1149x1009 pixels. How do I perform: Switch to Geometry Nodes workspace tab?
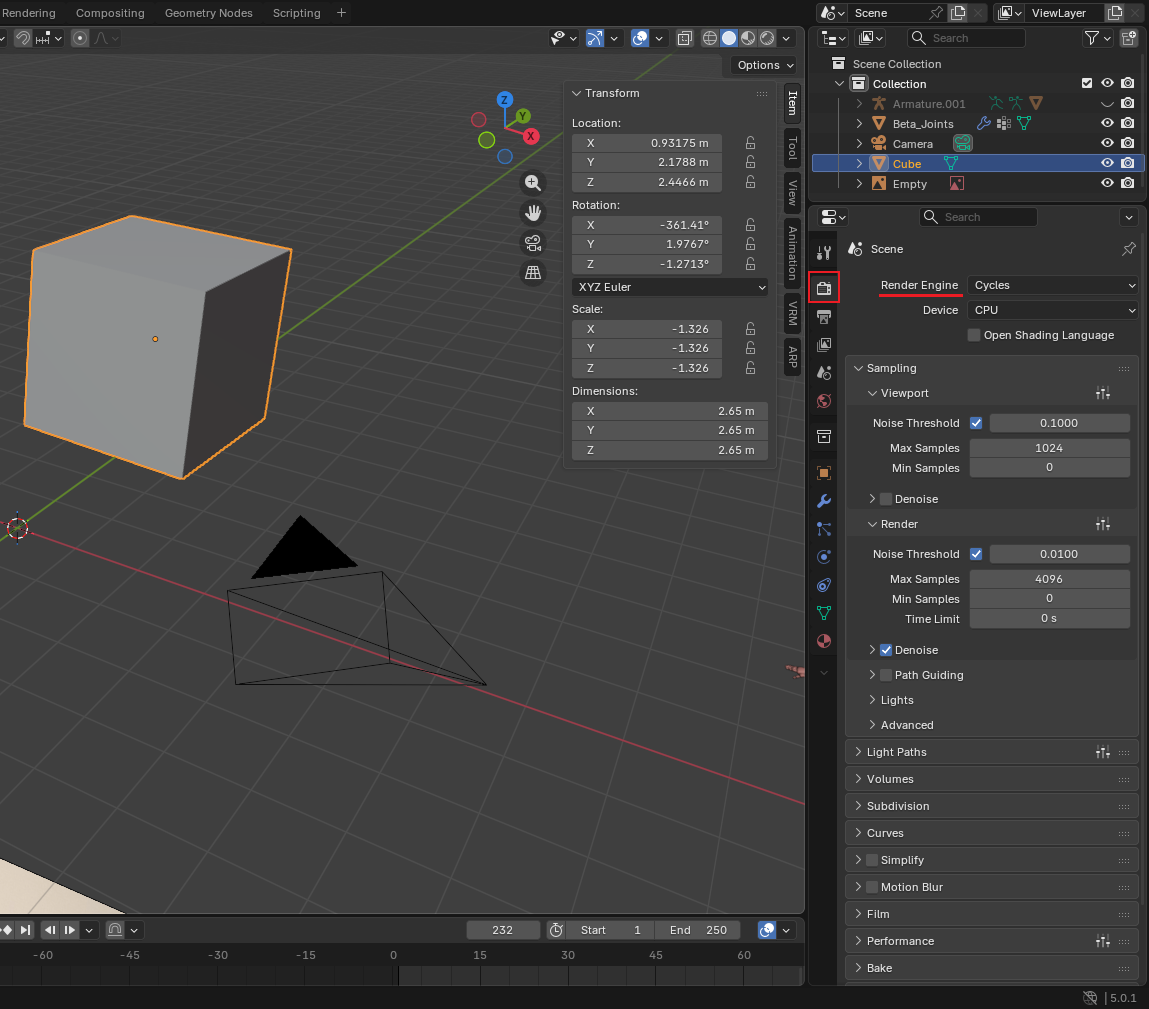point(209,13)
